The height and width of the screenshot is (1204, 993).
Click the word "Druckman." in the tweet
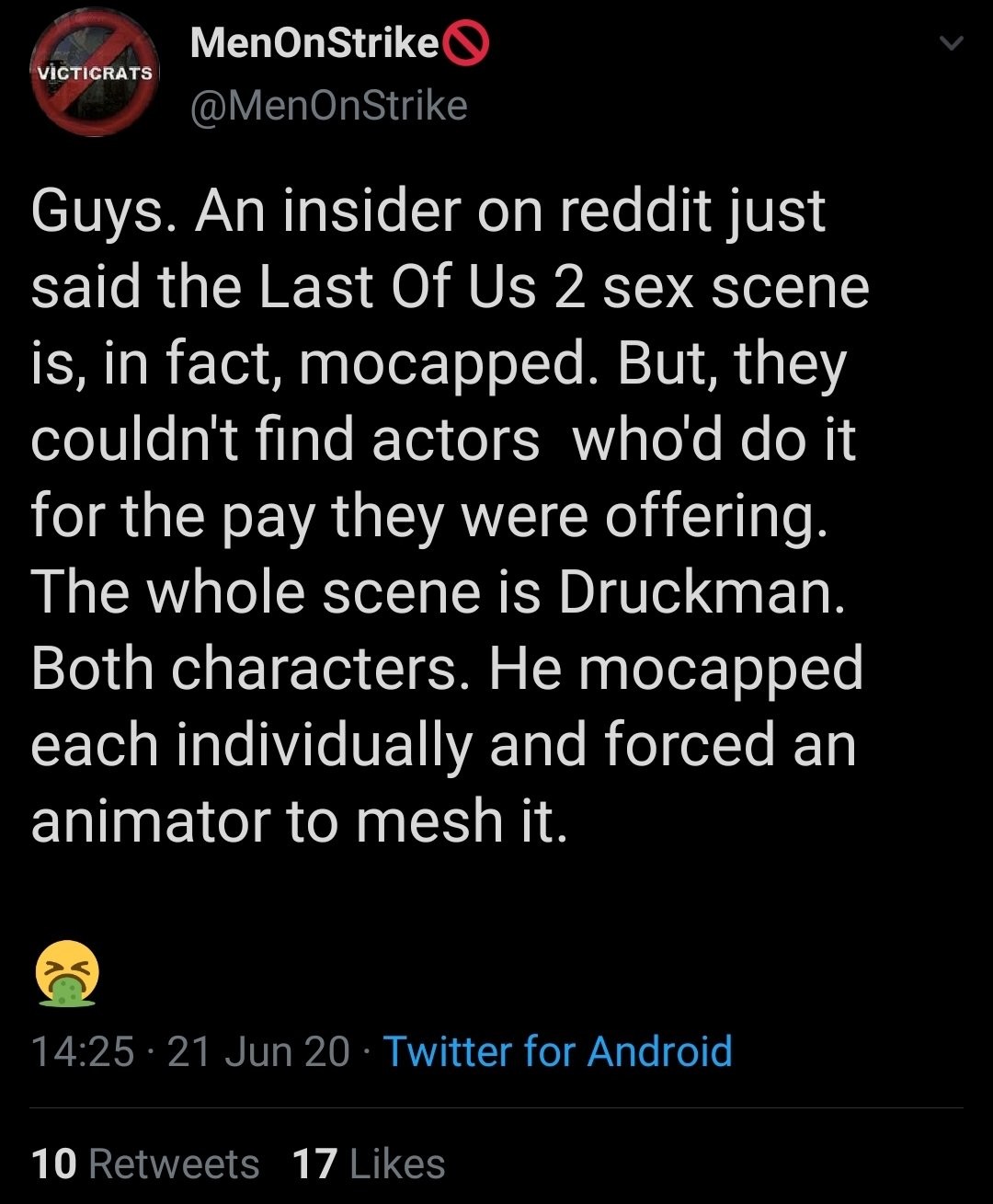click(701, 591)
